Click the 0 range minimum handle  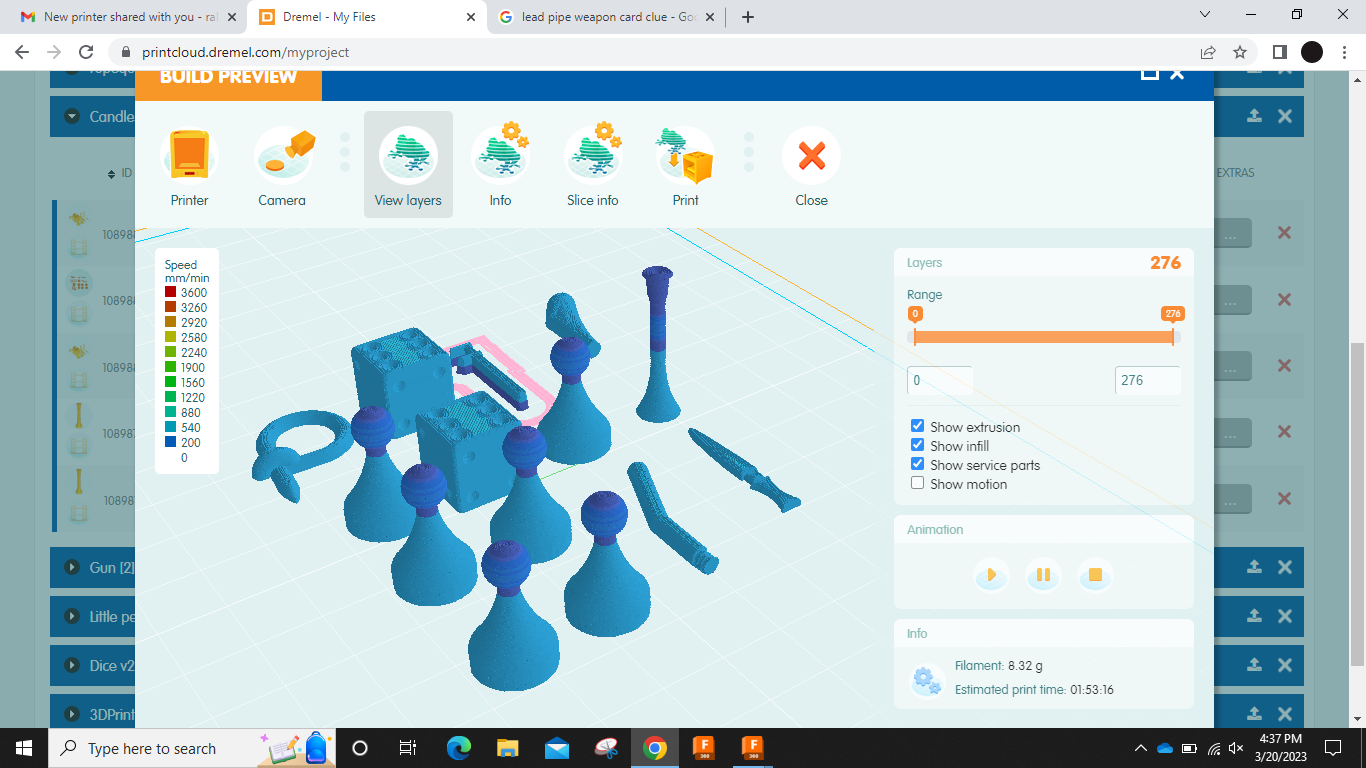point(915,313)
